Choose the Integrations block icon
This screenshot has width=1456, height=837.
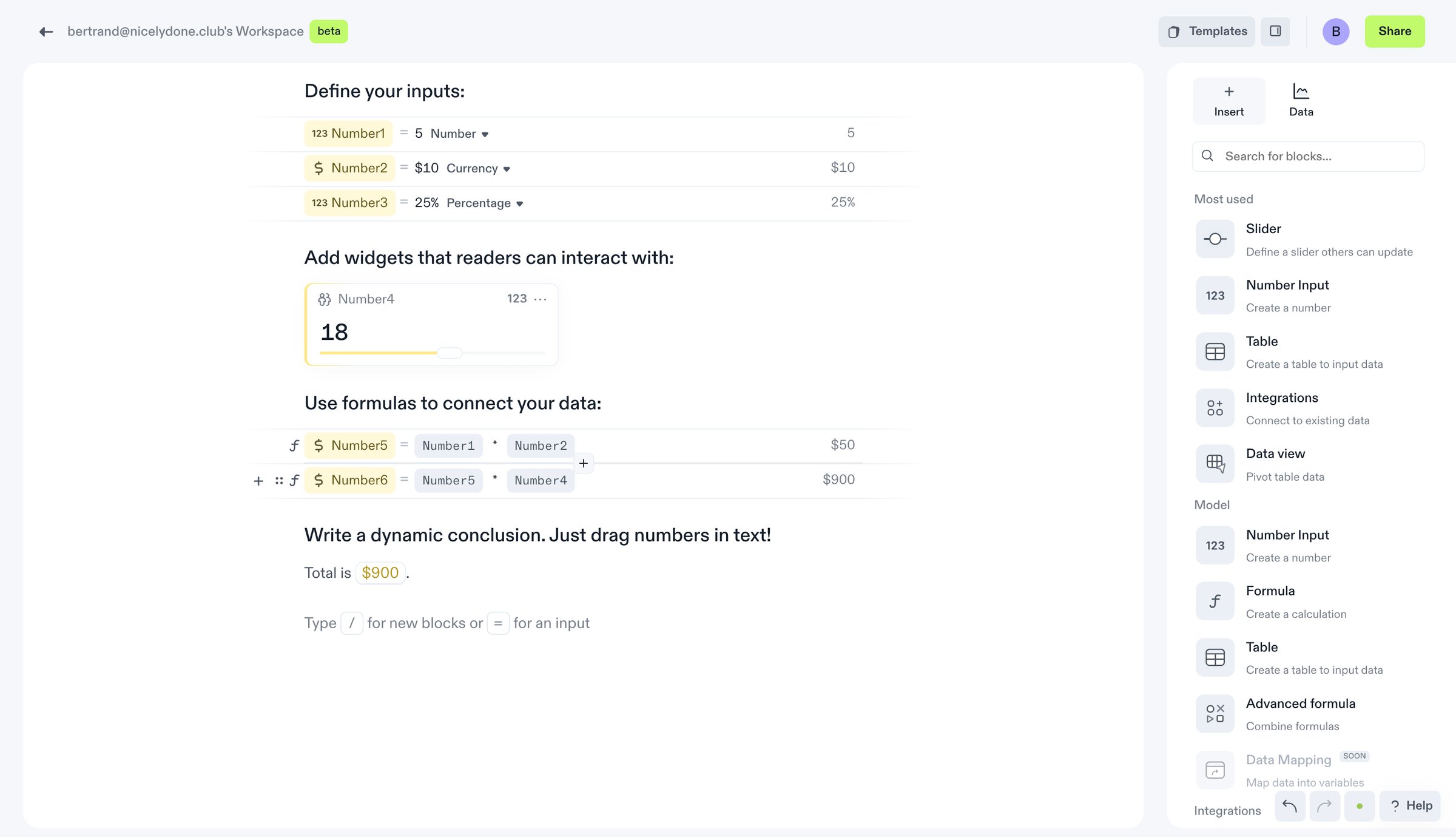[1215, 408]
